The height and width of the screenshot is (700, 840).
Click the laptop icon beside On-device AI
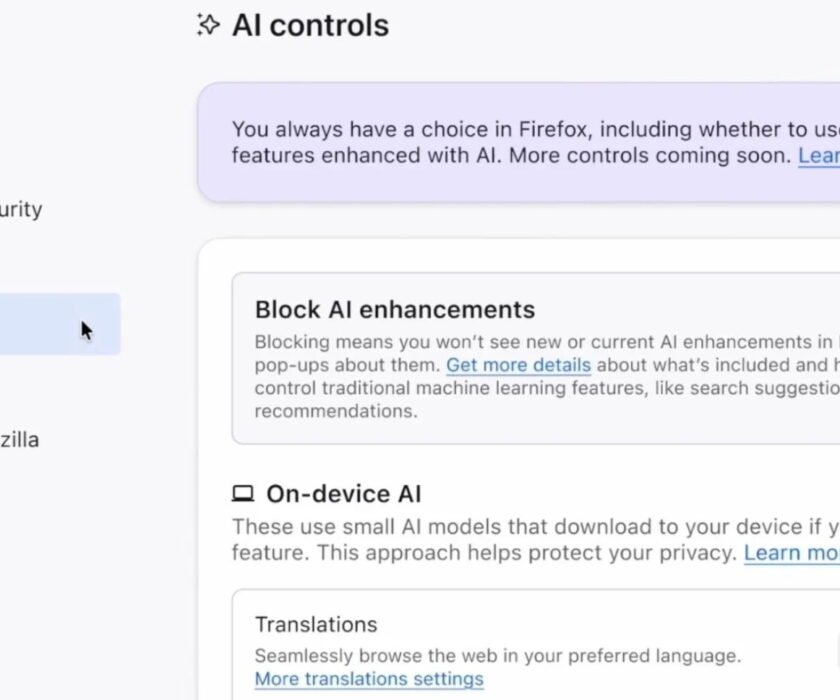click(x=243, y=493)
